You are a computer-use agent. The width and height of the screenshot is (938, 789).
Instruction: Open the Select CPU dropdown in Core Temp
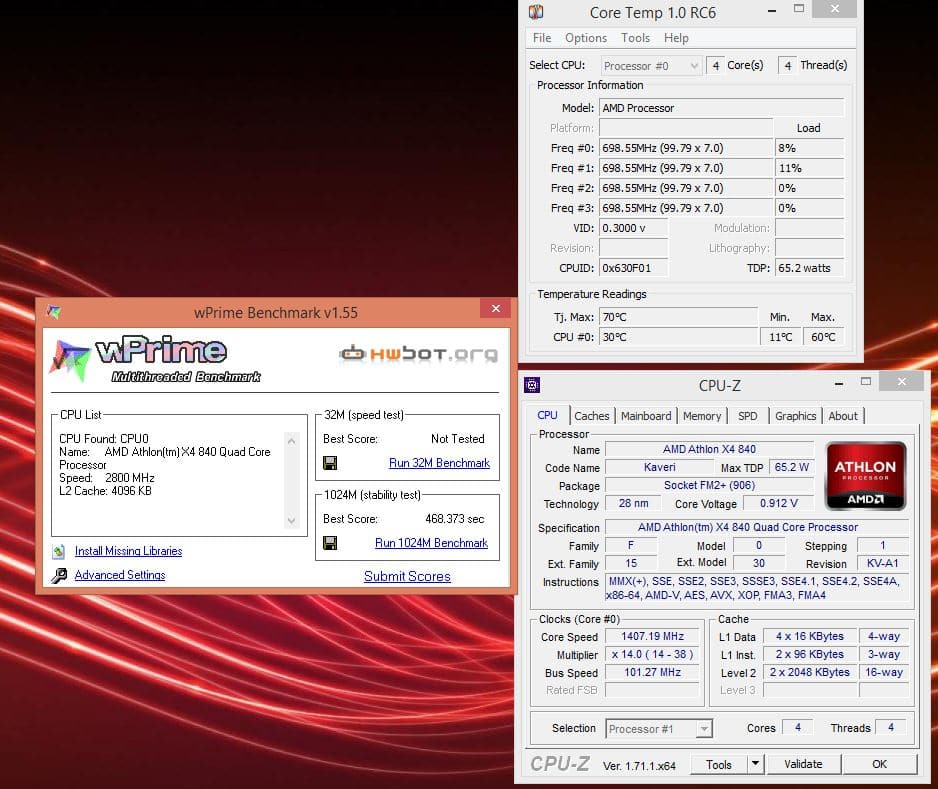click(x=651, y=65)
